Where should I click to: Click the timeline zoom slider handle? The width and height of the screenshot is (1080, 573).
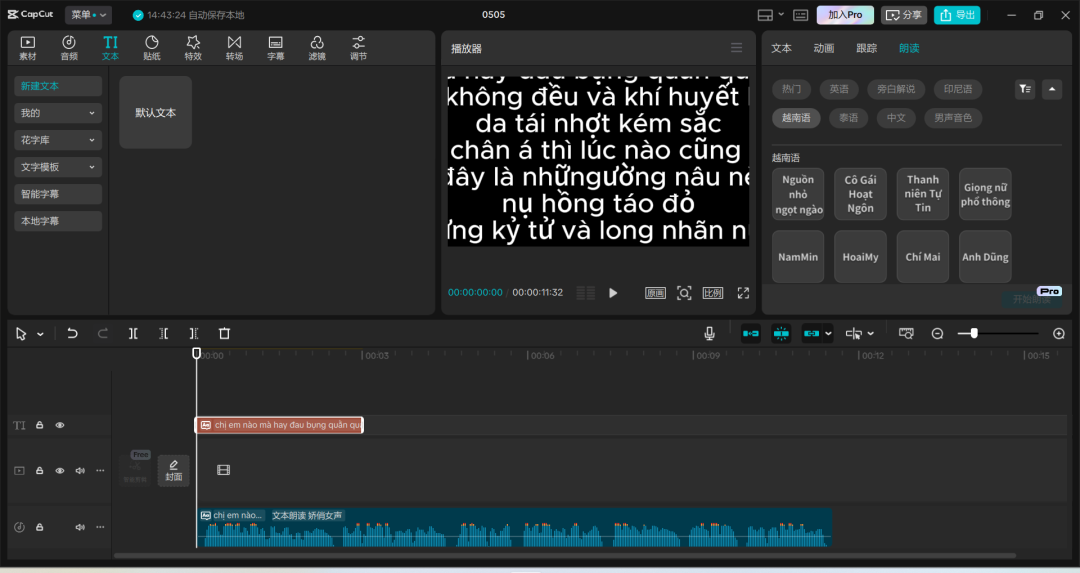click(974, 333)
